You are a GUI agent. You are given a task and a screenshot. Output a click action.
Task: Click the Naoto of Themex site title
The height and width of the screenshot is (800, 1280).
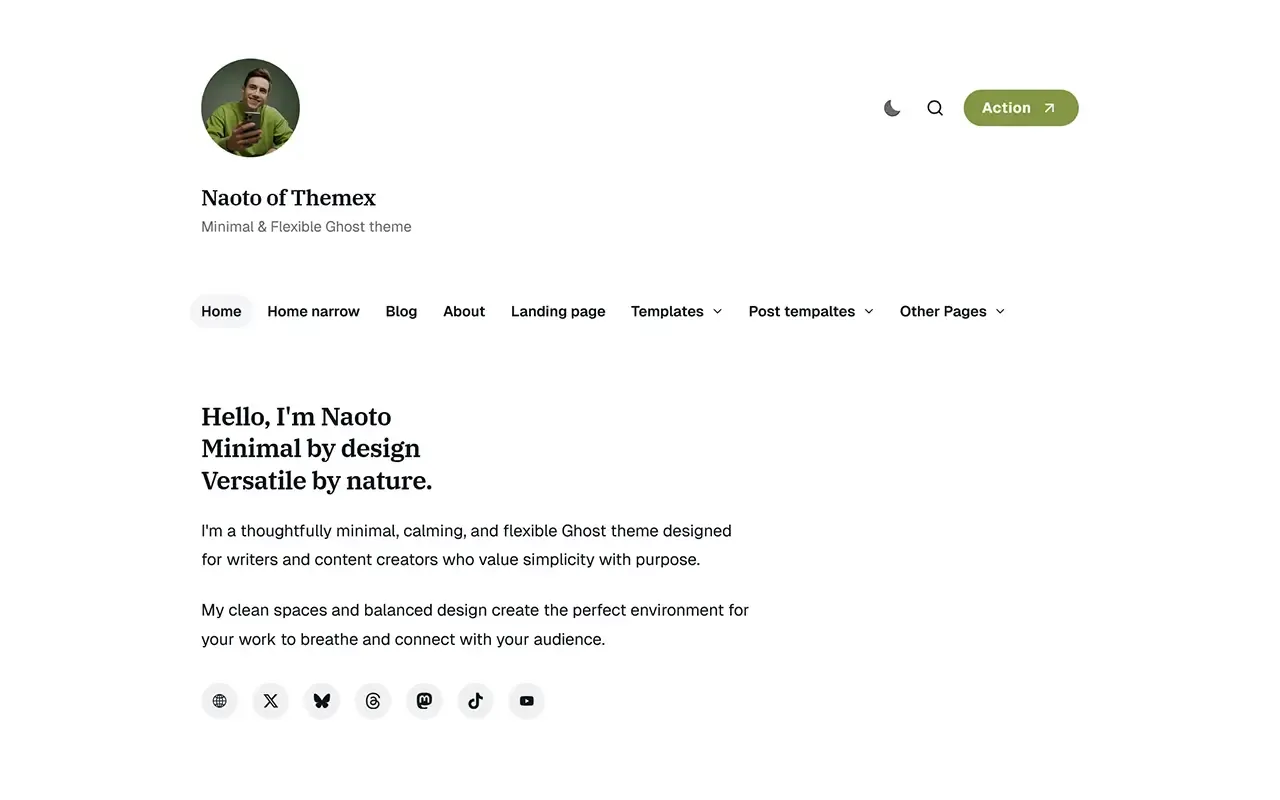click(288, 198)
